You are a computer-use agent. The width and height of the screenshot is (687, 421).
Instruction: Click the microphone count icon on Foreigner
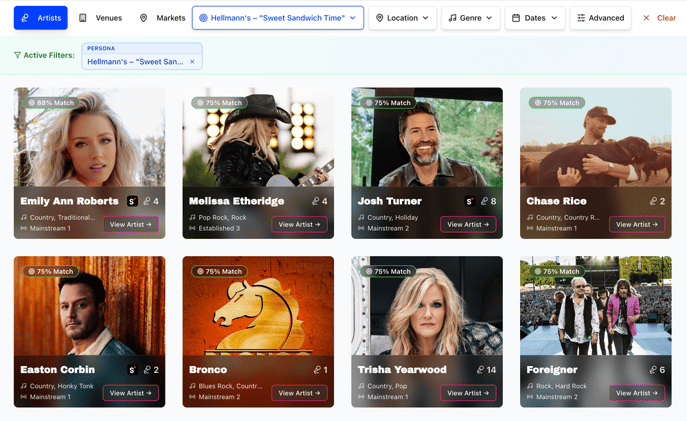653,370
